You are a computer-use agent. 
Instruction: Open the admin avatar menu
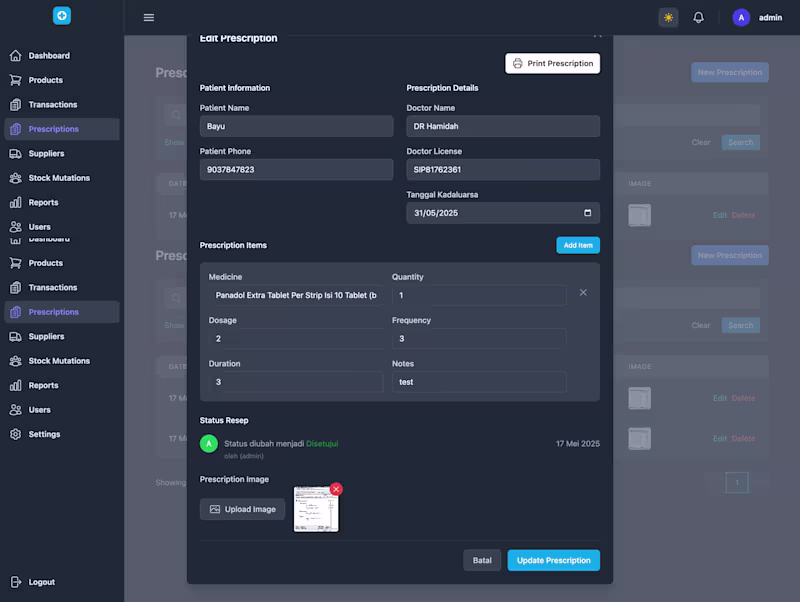point(741,18)
